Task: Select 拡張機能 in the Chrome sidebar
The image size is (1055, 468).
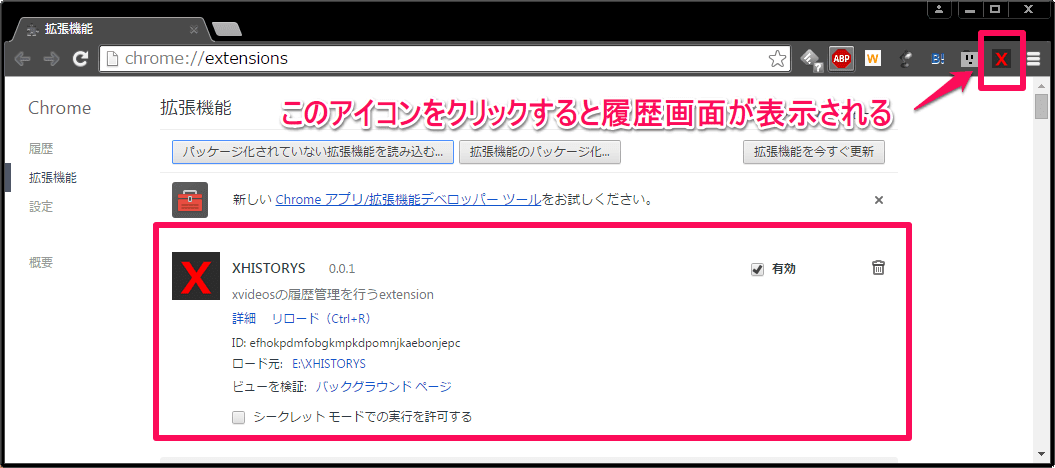Action: (52, 178)
